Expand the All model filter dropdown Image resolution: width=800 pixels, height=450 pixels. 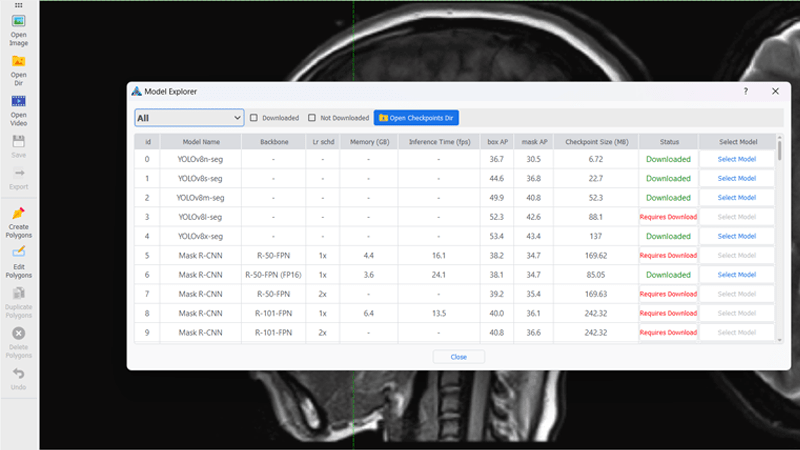tap(189, 118)
